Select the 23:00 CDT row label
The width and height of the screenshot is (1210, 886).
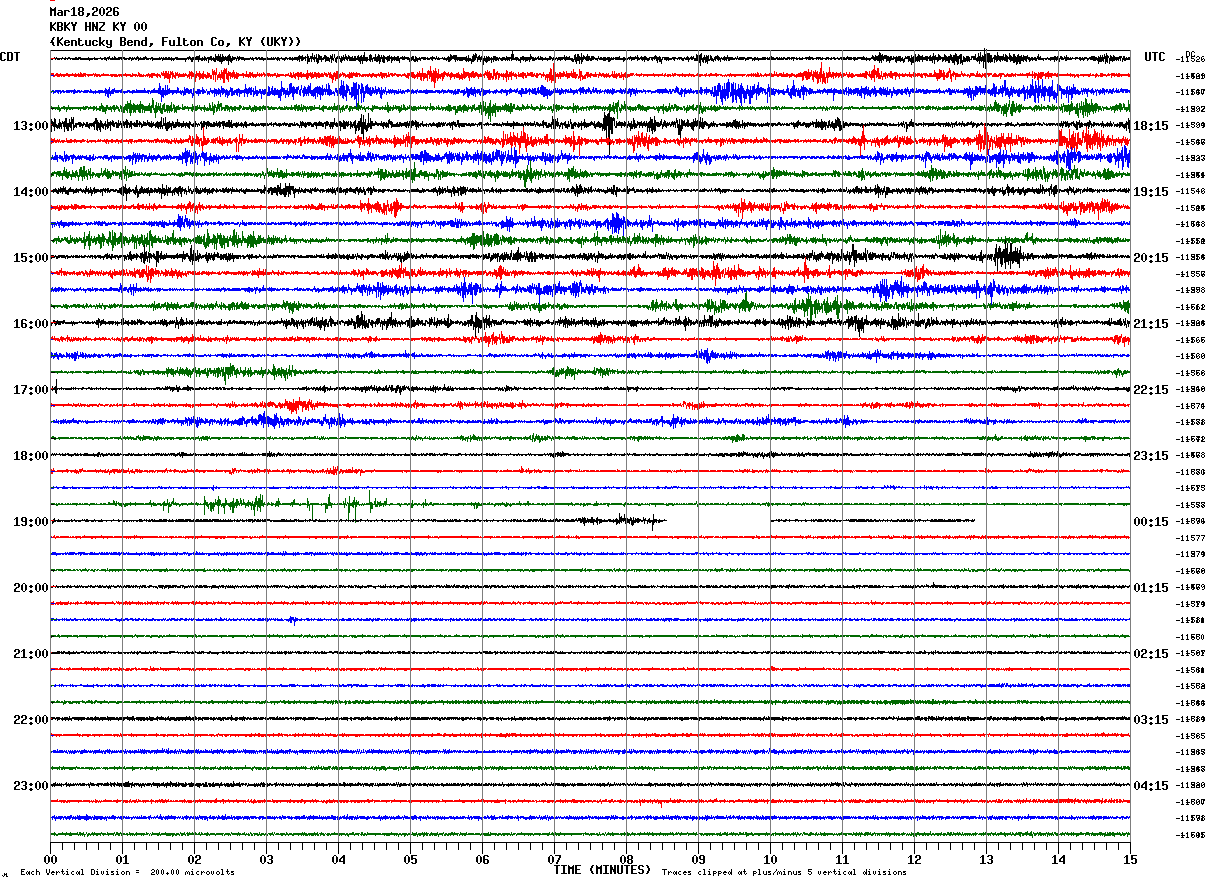31,785
